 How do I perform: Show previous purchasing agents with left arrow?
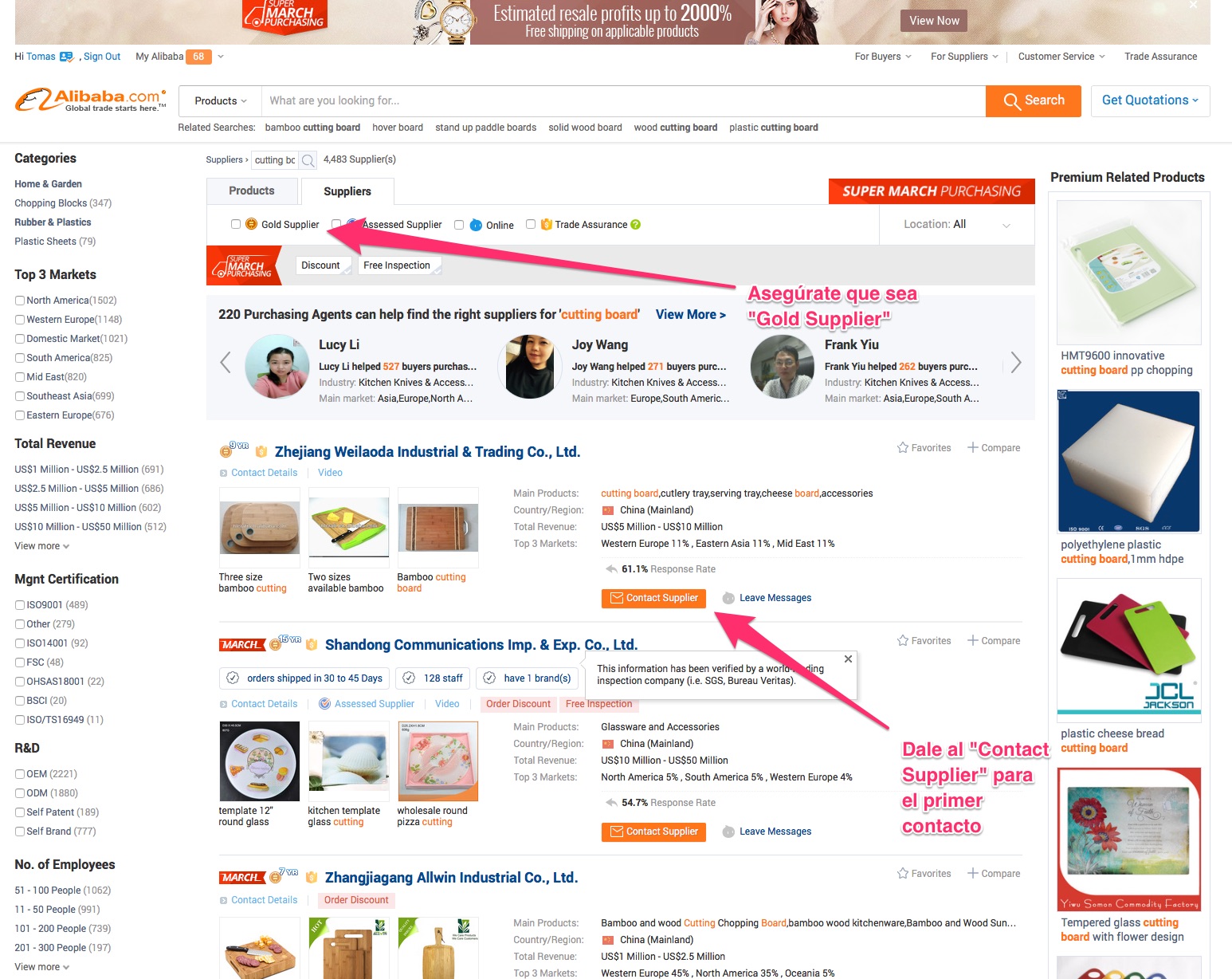[226, 363]
